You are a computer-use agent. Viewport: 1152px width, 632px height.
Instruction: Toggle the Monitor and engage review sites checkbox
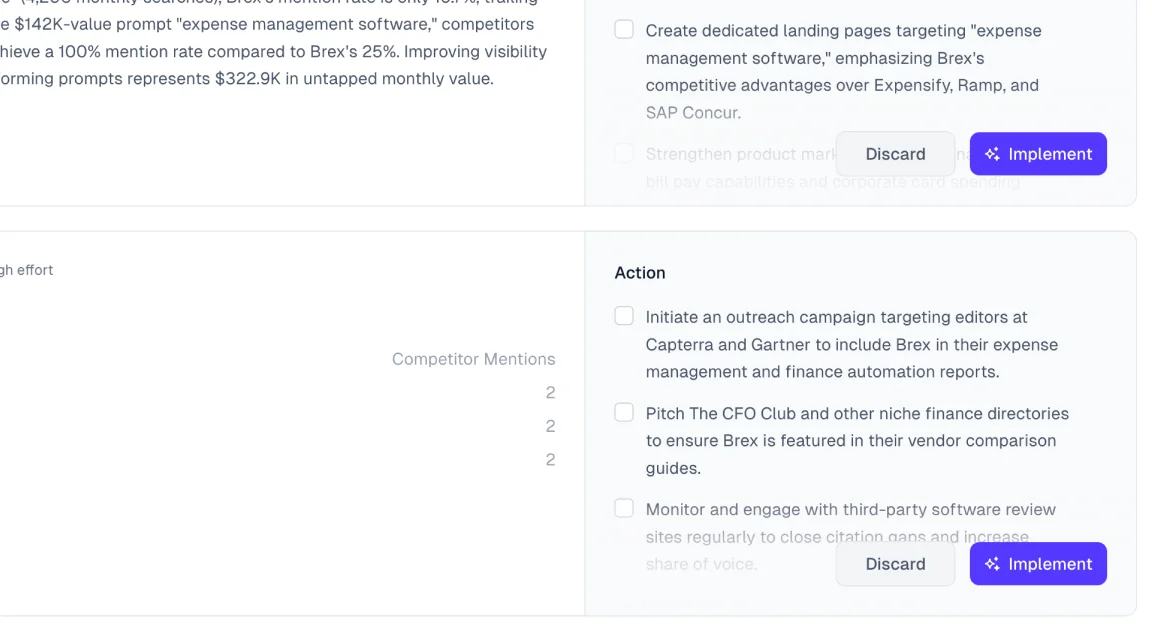(624, 508)
